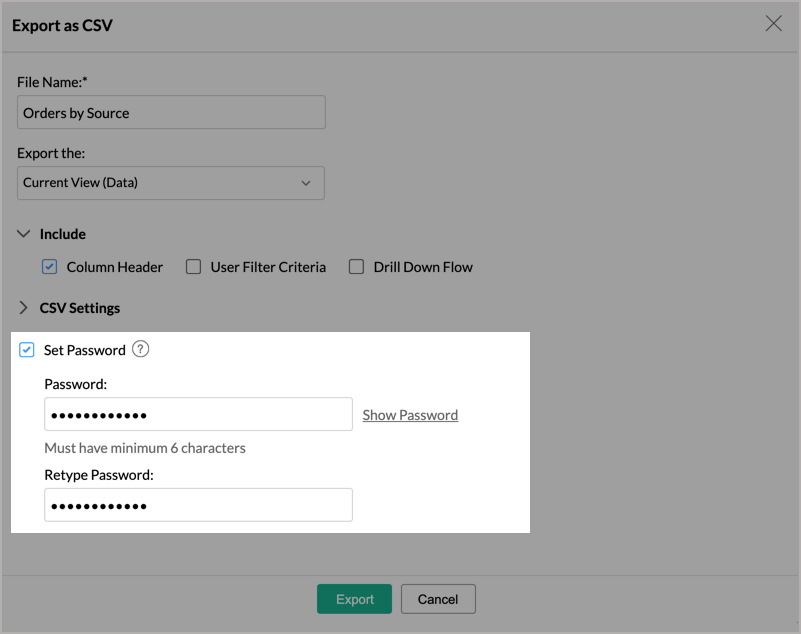The width and height of the screenshot is (801, 634).
Task: Close the Export as CSV dialog
Action: tap(773, 24)
